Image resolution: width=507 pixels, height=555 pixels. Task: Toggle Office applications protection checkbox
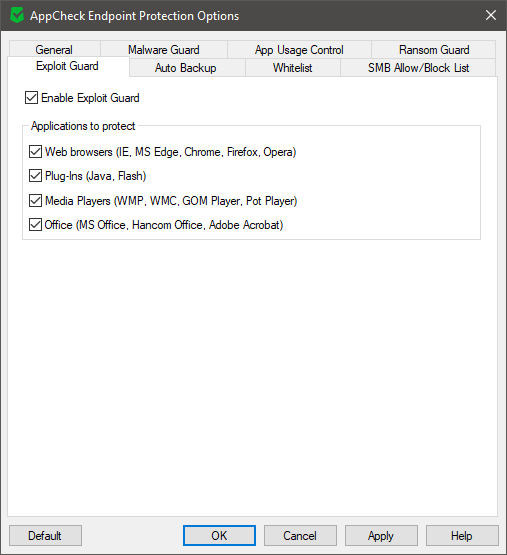tap(35, 225)
